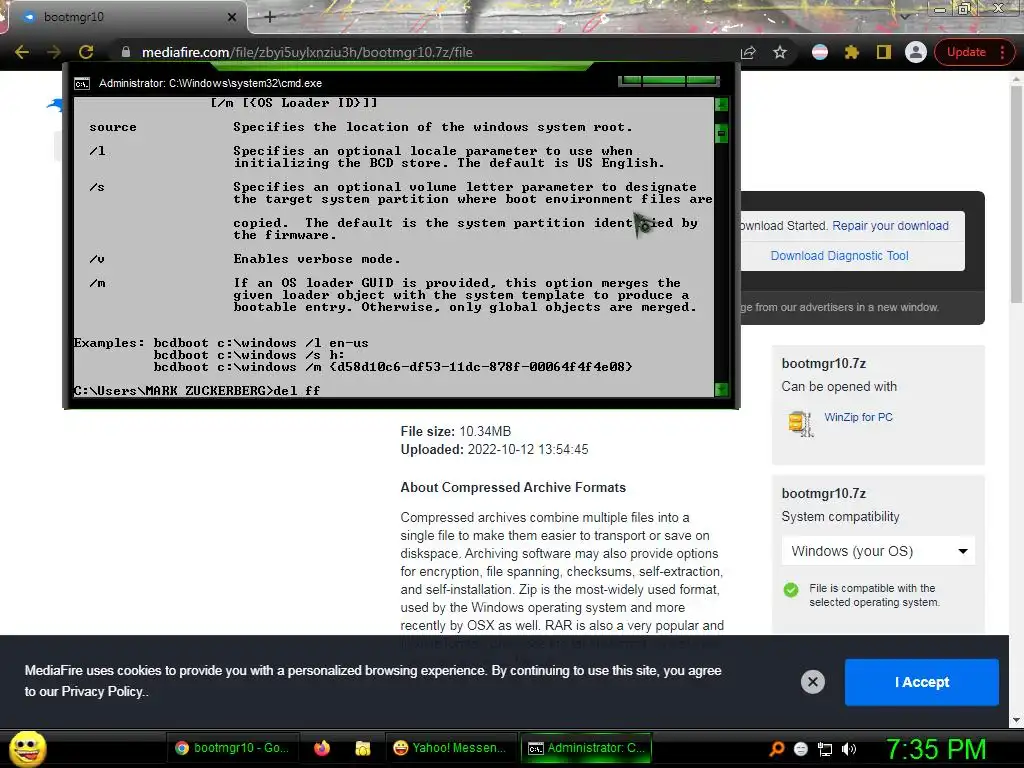1024x768 pixels.
Task: Close the bootmgr10 browser tab
Action: 232,17
